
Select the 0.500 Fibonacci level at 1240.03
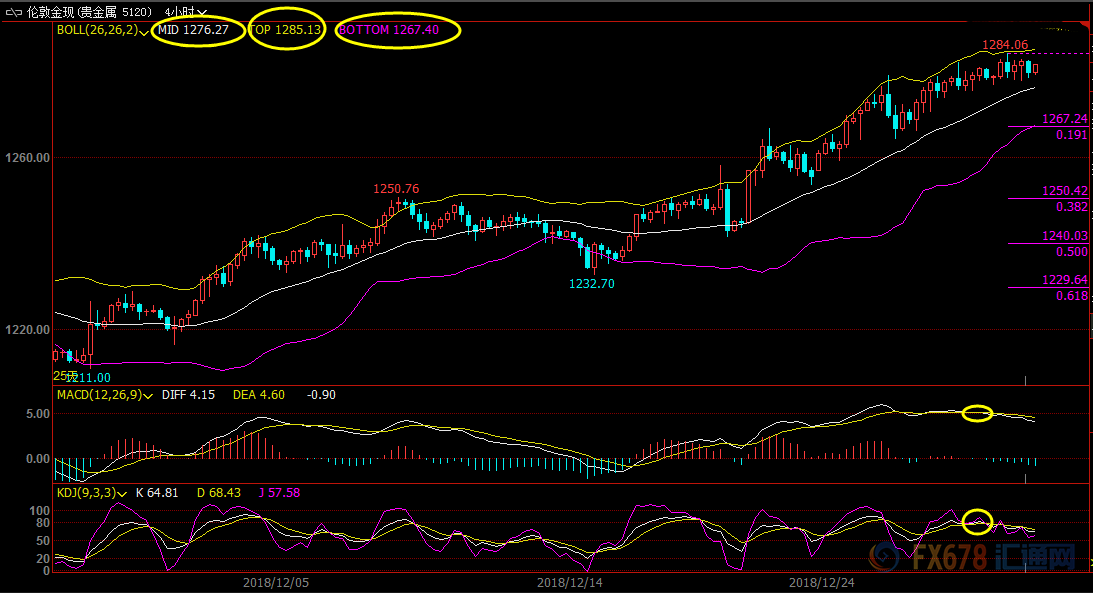1071,251
